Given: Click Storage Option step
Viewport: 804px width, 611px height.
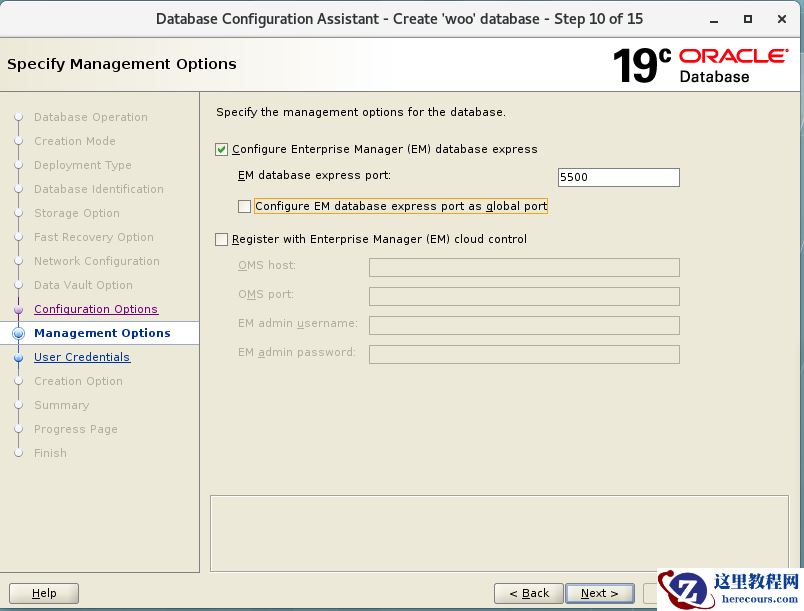Looking at the screenshot, I should 77,213.
